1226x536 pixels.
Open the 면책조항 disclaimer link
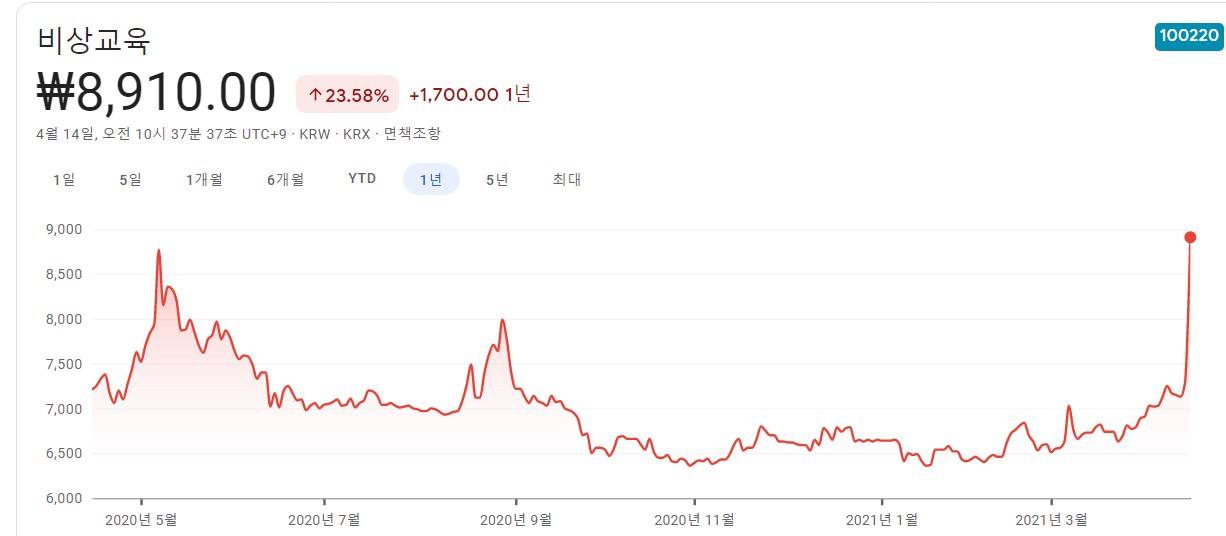pyautogui.click(x=412, y=133)
